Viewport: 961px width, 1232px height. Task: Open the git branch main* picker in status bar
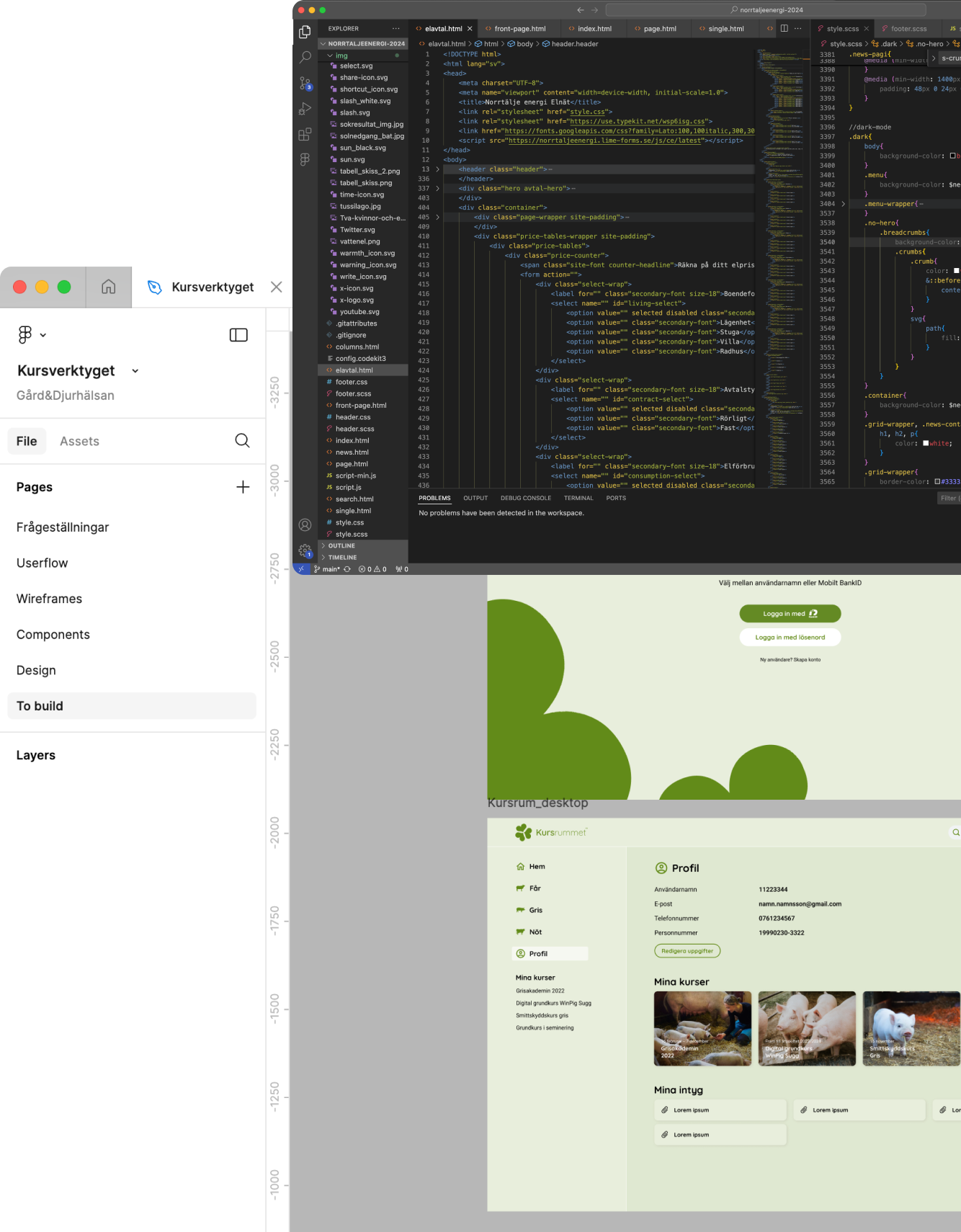pyautogui.click(x=327, y=569)
